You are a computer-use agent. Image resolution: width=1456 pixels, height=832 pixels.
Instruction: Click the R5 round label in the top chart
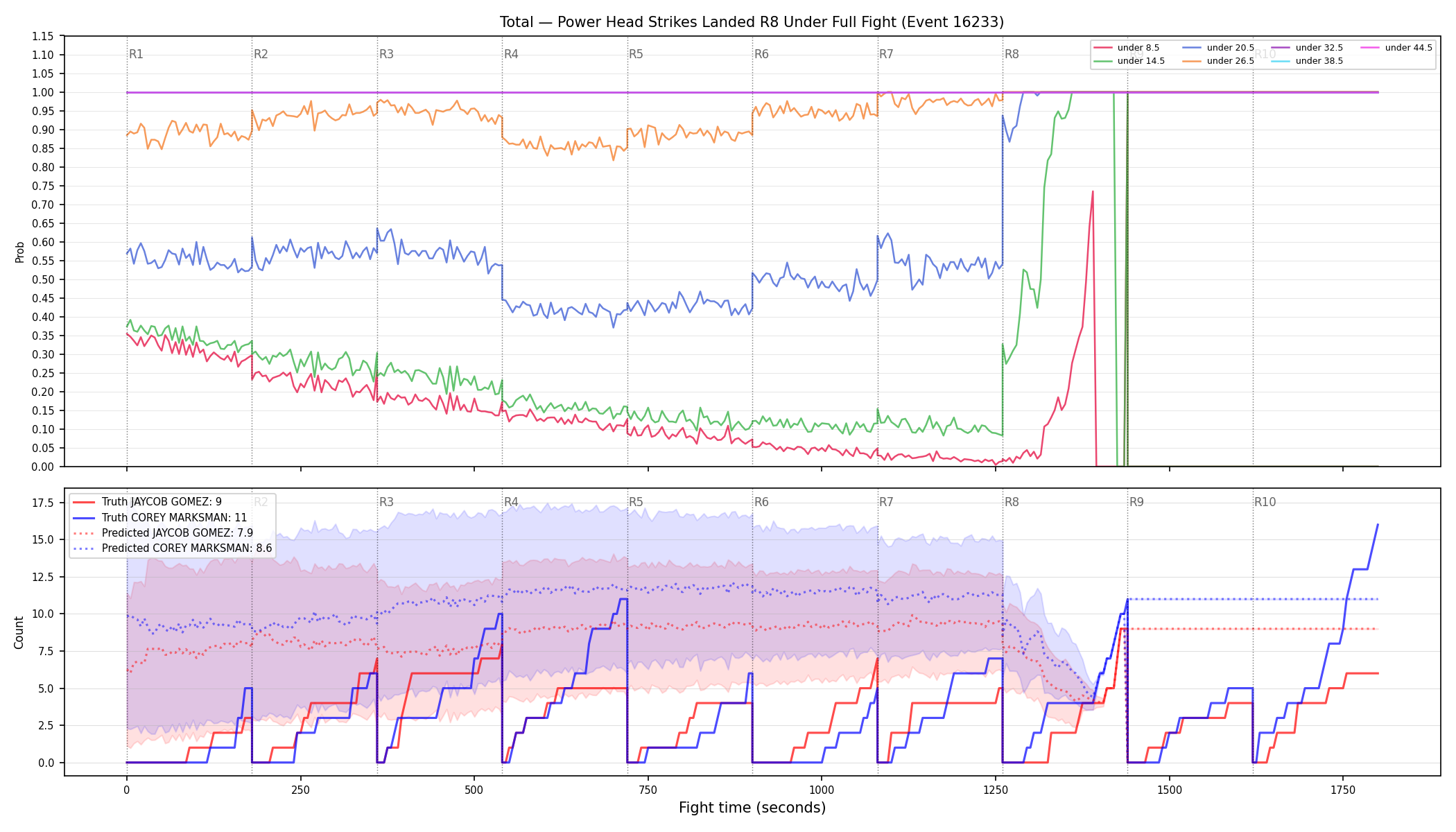[636, 54]
